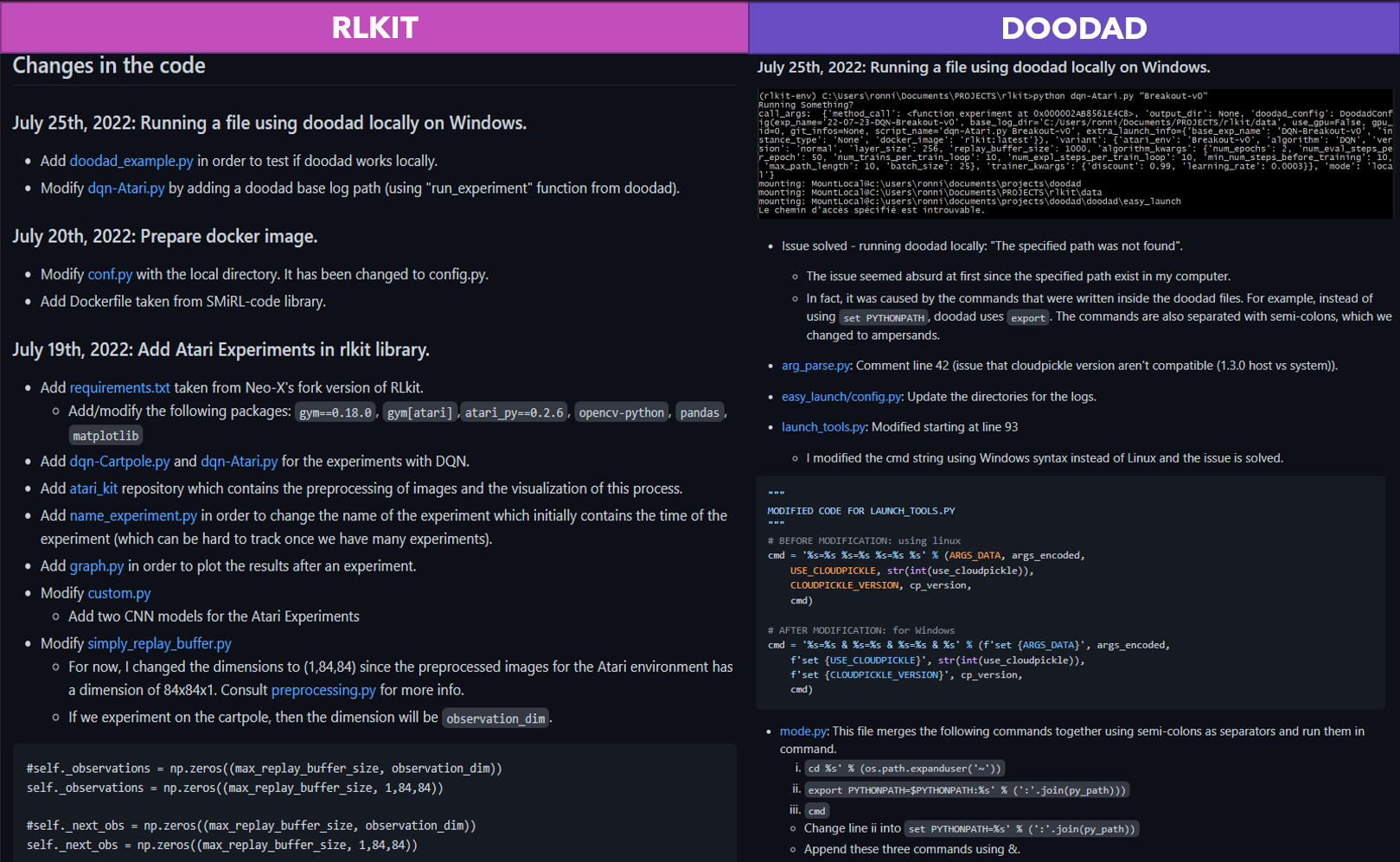Image resolution: width=1400 pixels, height=862 pixels.
Task: Open the custom.py link
Action: coord(118,593)
